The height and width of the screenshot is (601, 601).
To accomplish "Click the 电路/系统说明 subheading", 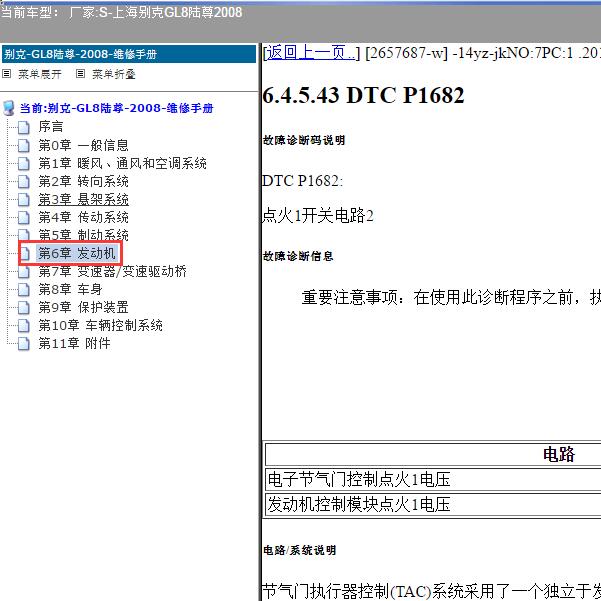I will pyautogui.click(x=300, y=550).
